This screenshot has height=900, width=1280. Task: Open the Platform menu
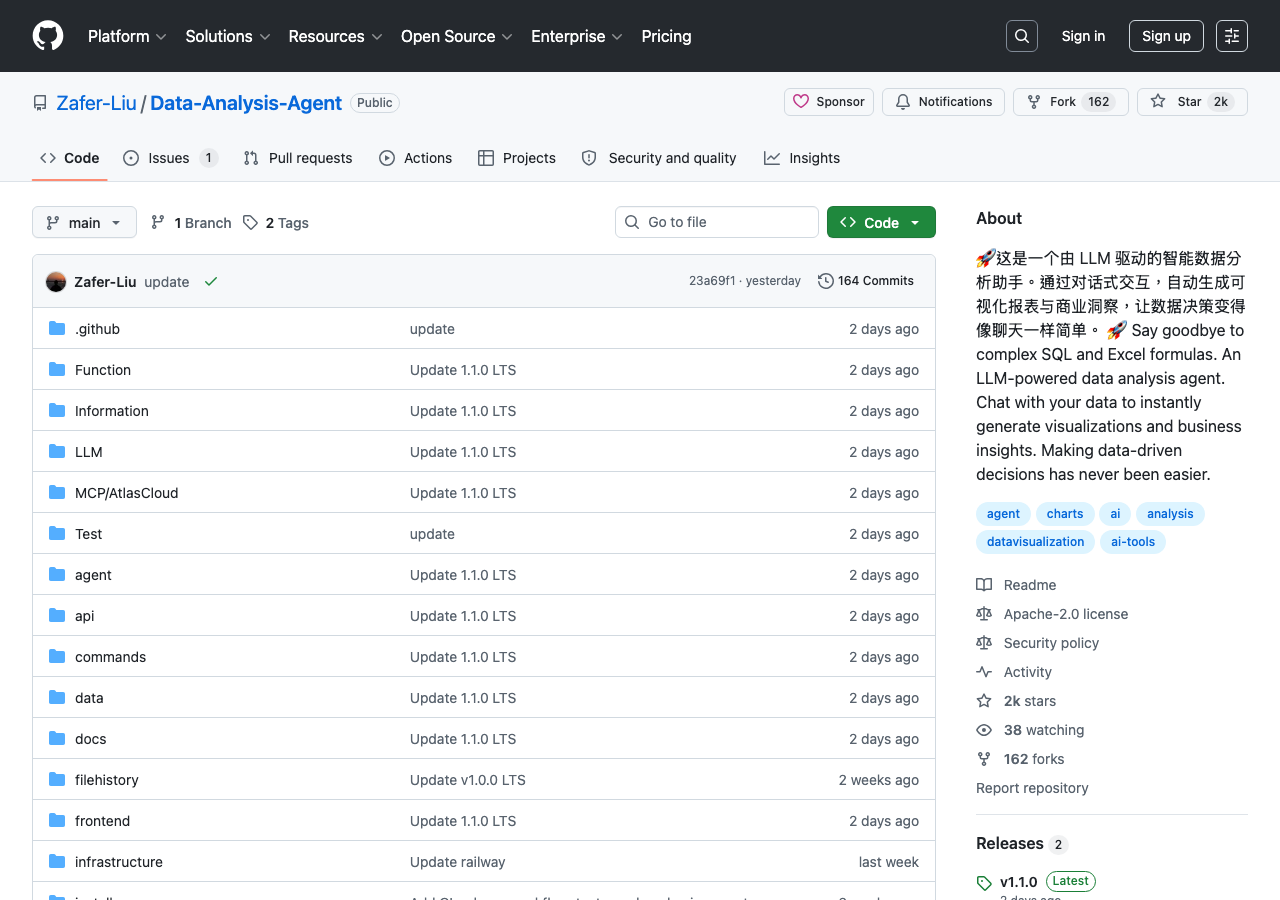point(127,36)
